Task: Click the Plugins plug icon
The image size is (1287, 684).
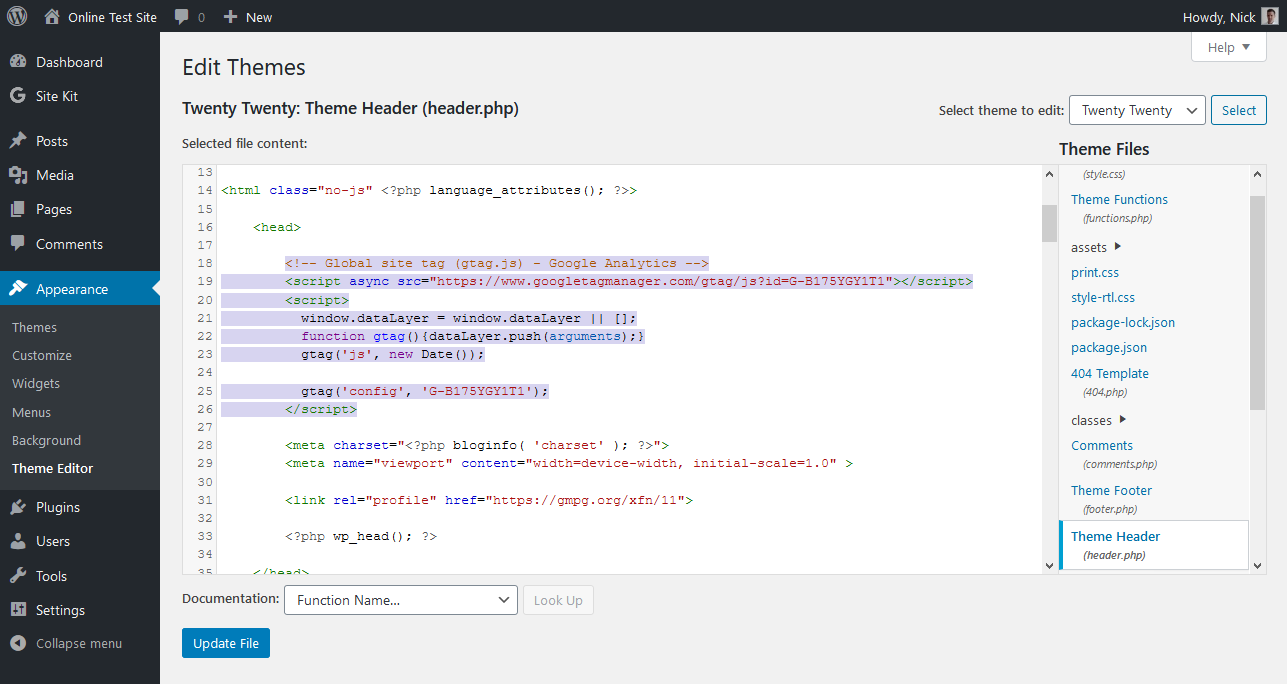Action: [x=18, y=507]
